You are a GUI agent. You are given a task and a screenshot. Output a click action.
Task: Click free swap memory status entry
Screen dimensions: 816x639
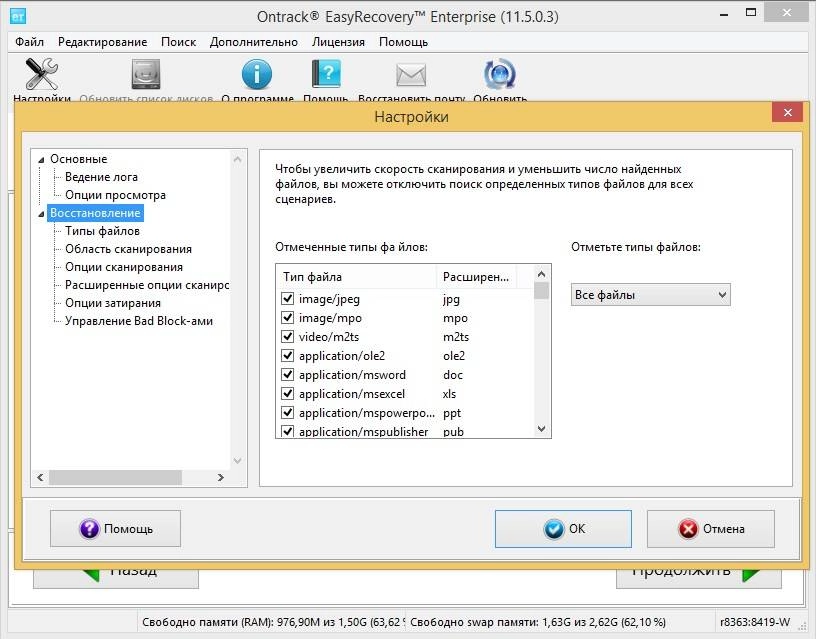[x=538, y=622]
